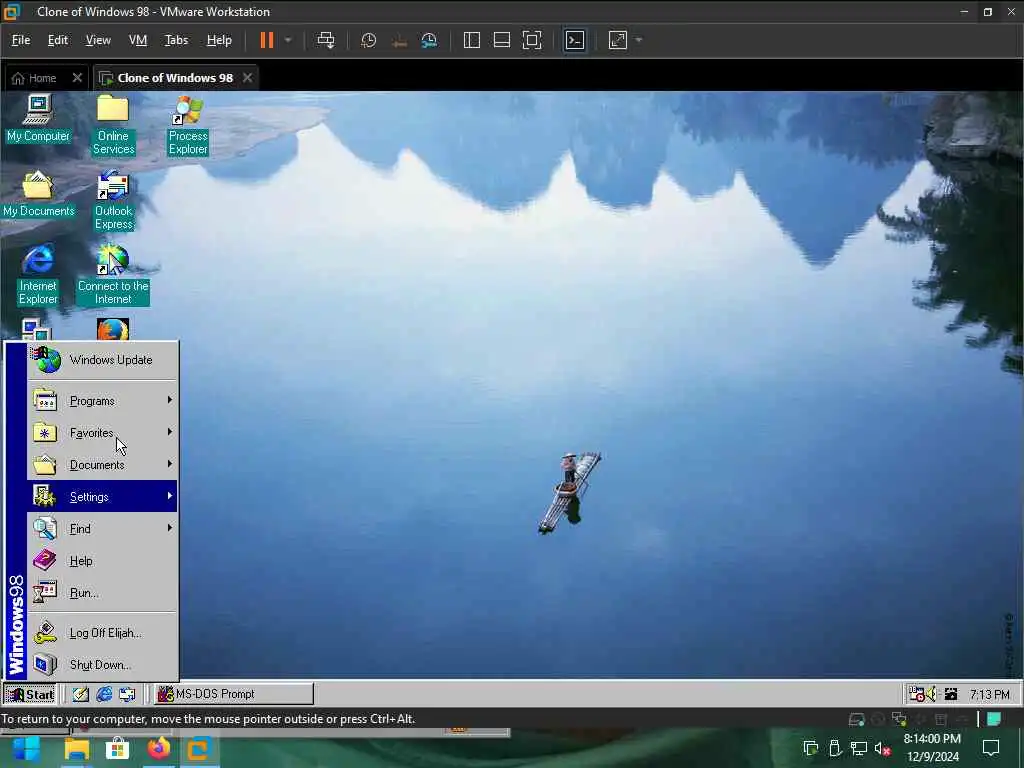Click VMware status bar hard disk icon
Viewport: 1024px width, 768px height.
click(856, 720)
